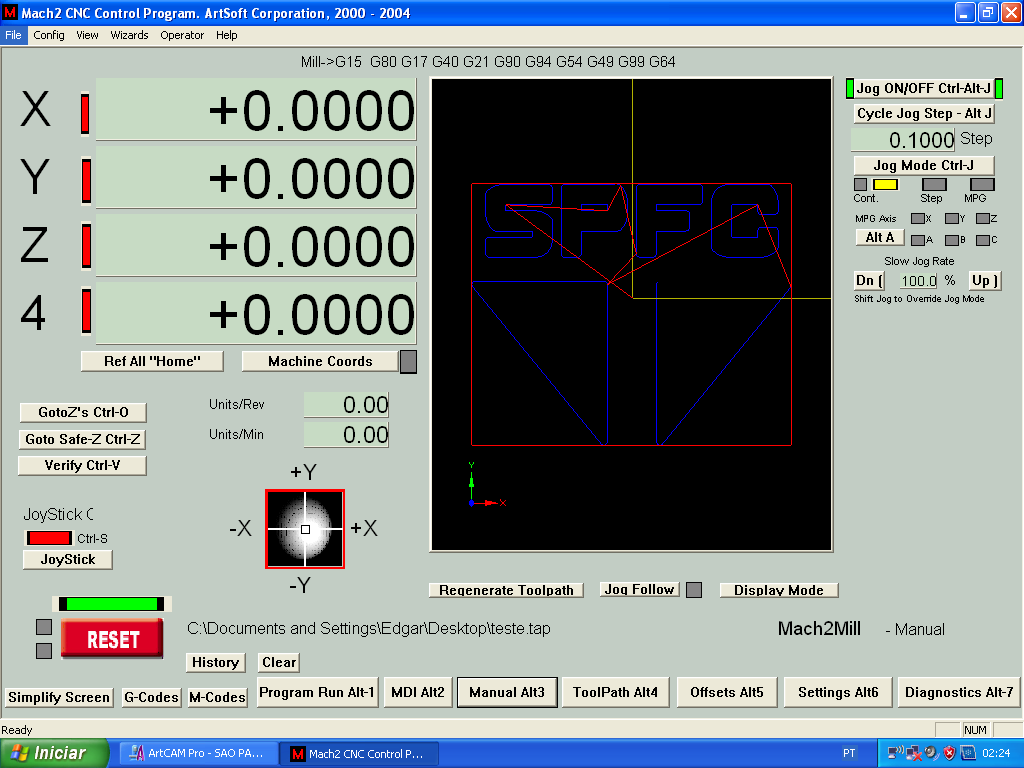Click the joystick XY jog pad
This screenshot has width=1024, height=768.
pyautogui.click(x=305, y=529)
